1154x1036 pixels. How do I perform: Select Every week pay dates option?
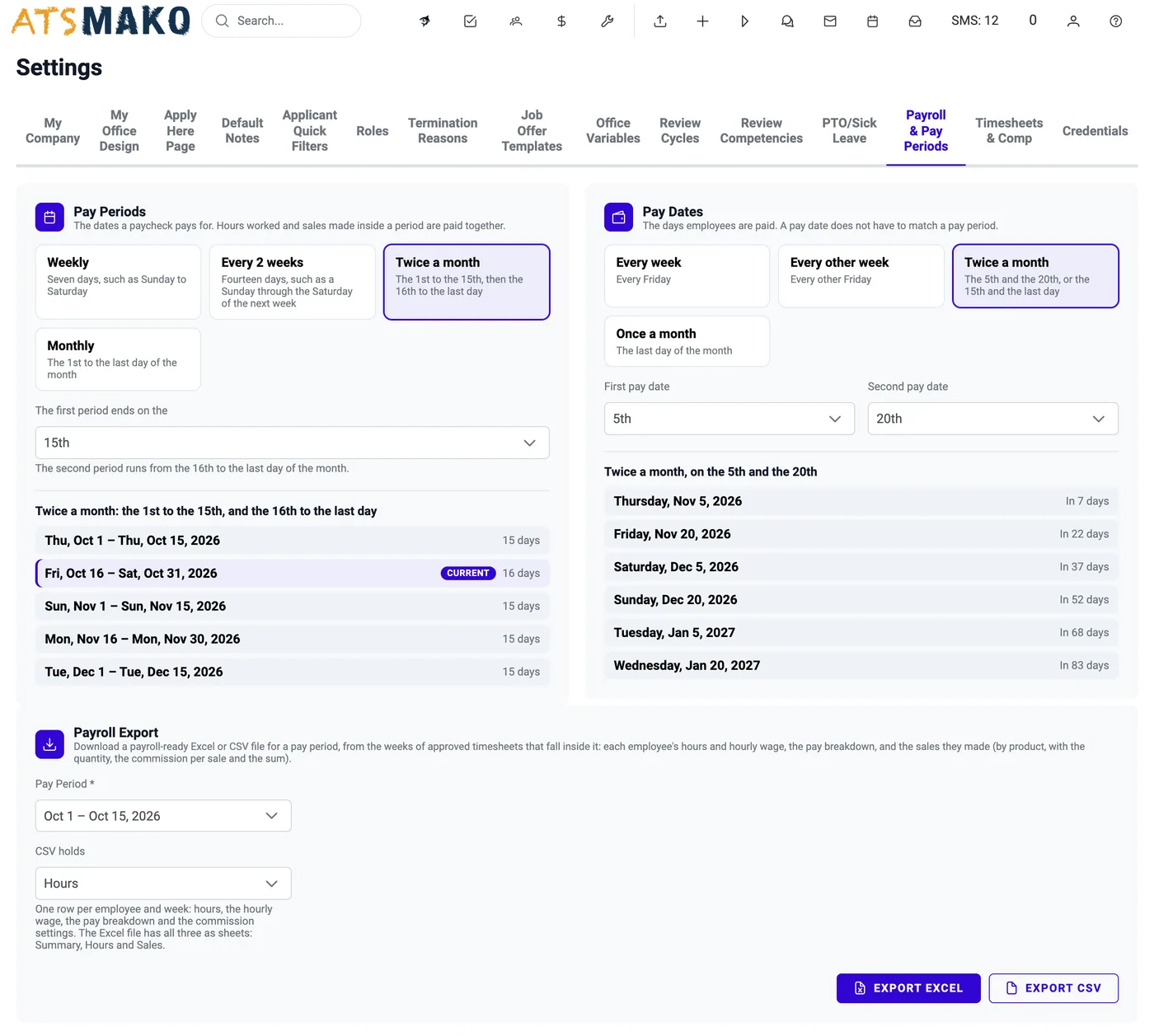pyautogui.click(x=687, y=276)
